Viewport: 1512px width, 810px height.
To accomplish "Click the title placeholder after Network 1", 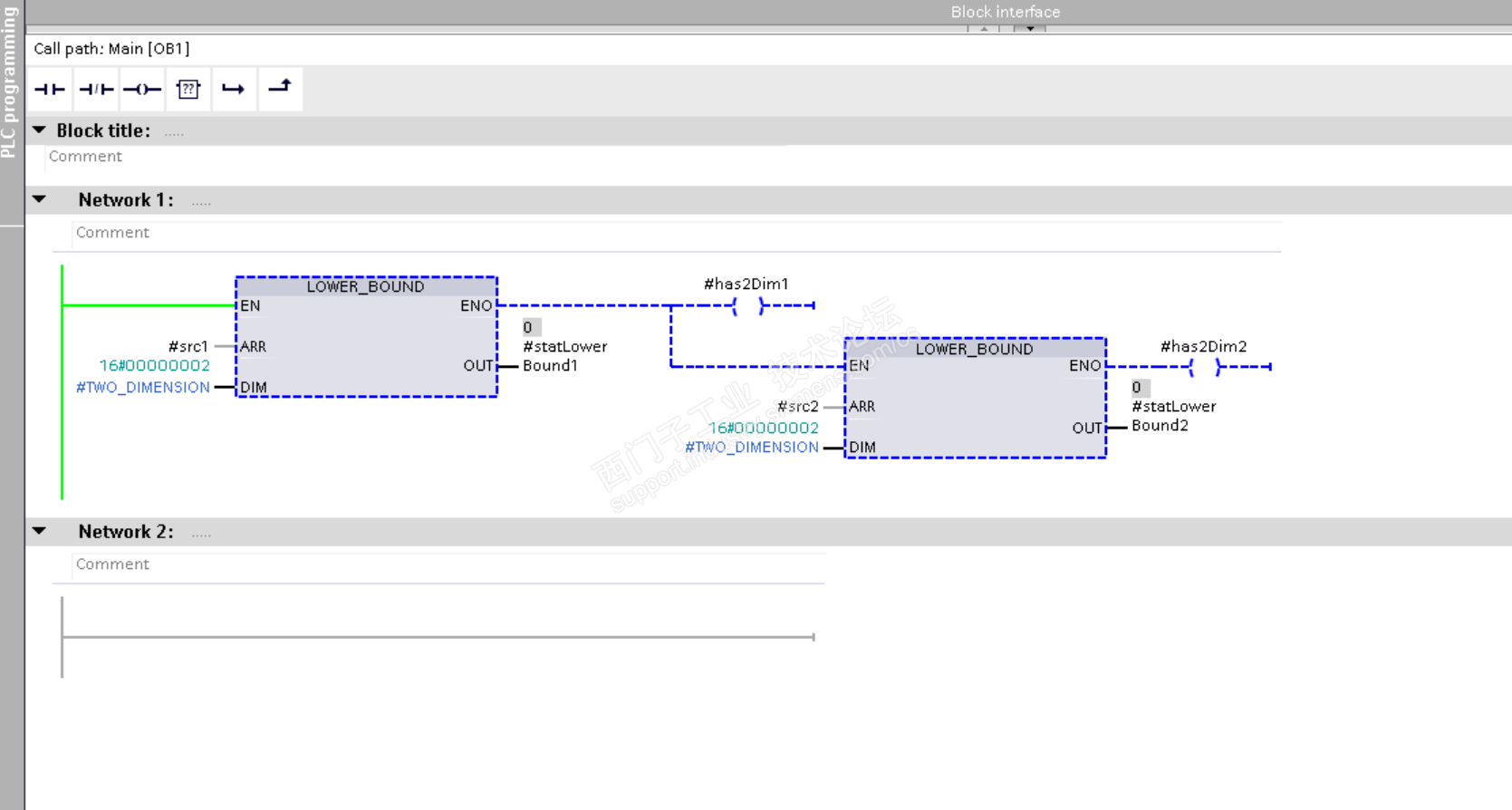I will pyautogui.click(x=201, y=202).
